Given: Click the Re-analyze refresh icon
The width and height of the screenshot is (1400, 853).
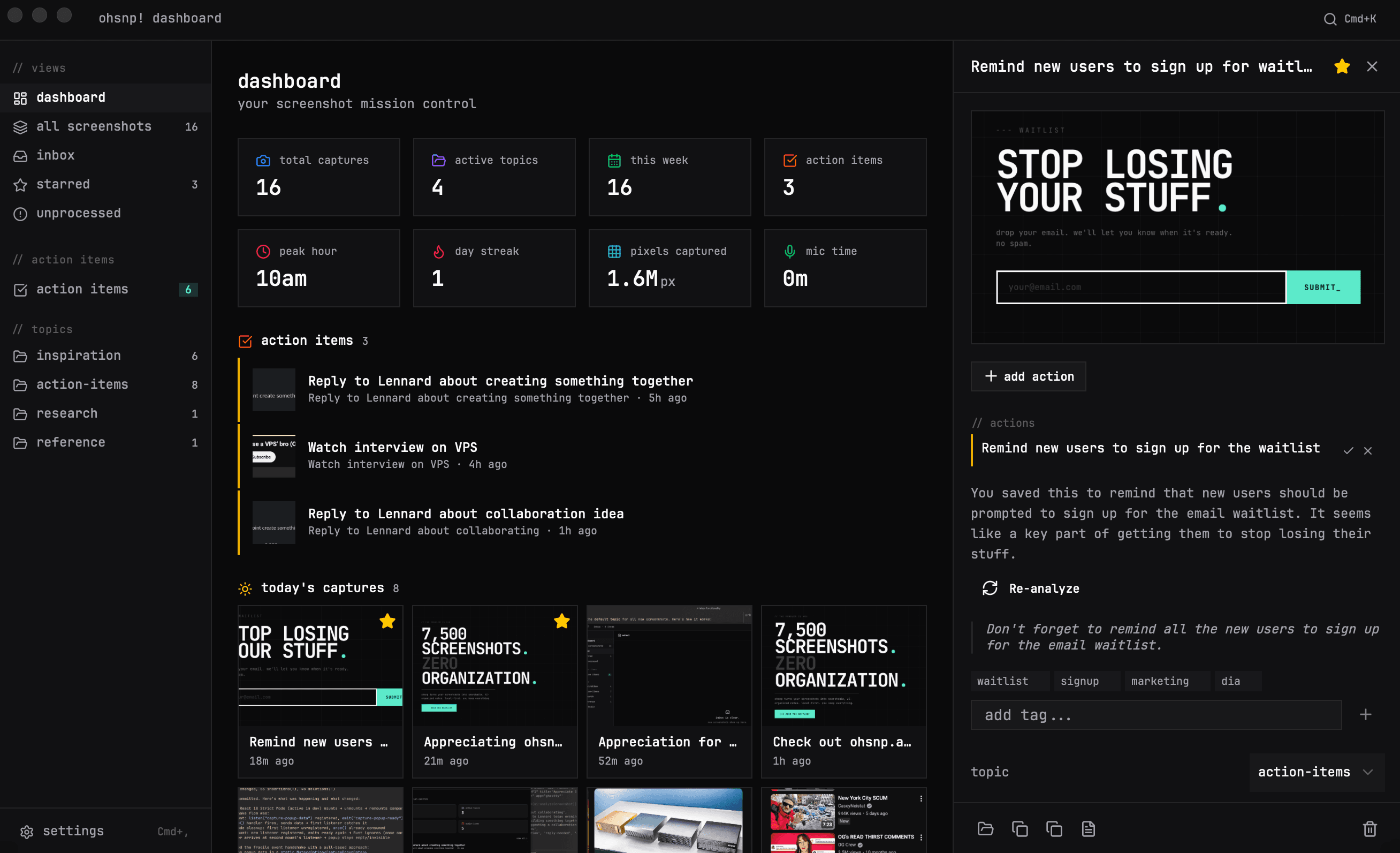Looking at the screenshot, I should (990, 588).
